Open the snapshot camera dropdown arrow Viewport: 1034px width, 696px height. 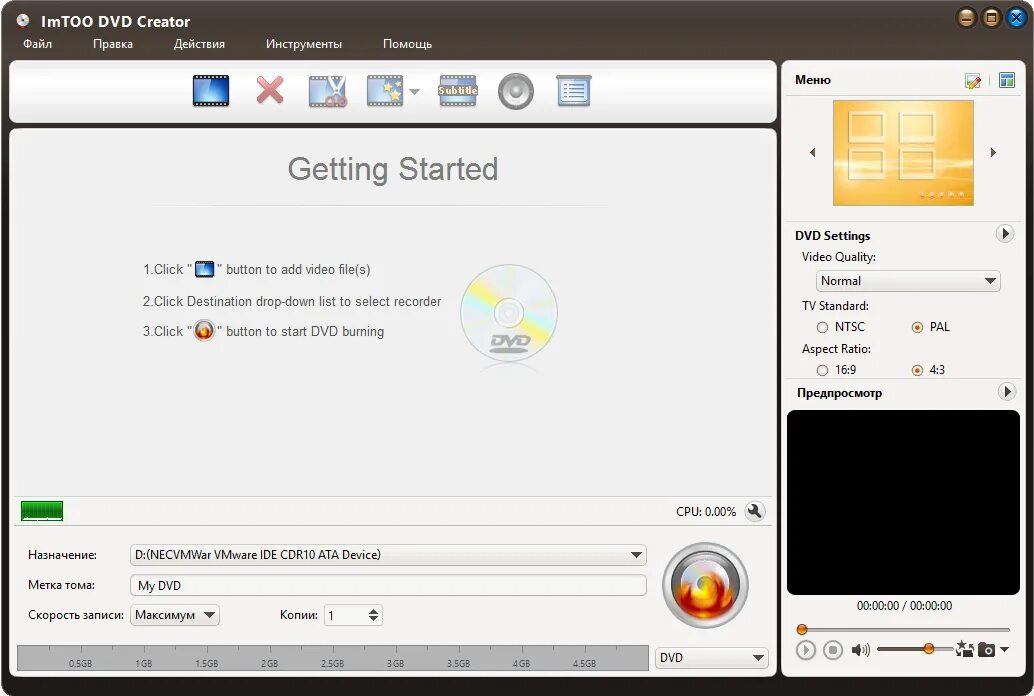1004,650
